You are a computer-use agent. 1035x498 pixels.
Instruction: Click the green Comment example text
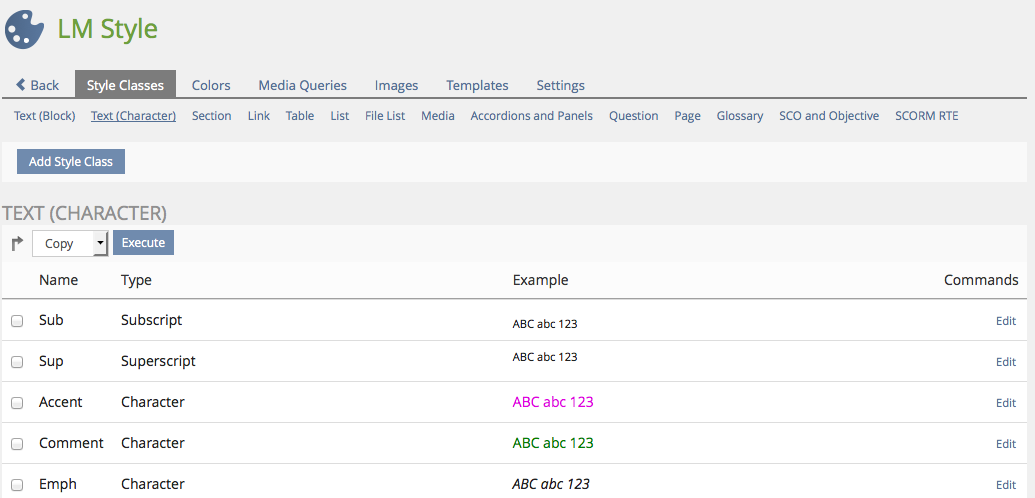pos(553,443)
